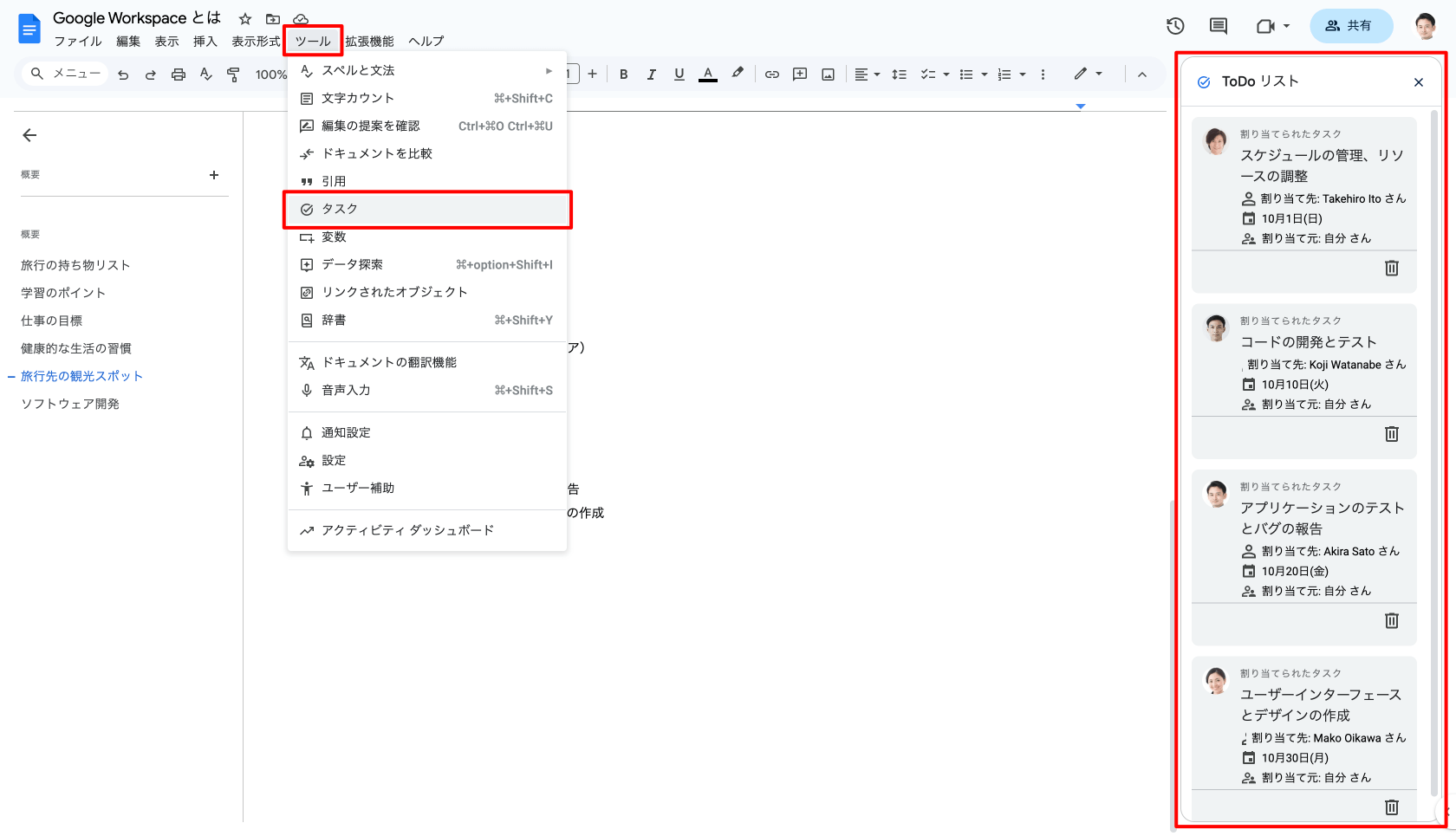Click the 共有 share button

[x=1350, y=26]
